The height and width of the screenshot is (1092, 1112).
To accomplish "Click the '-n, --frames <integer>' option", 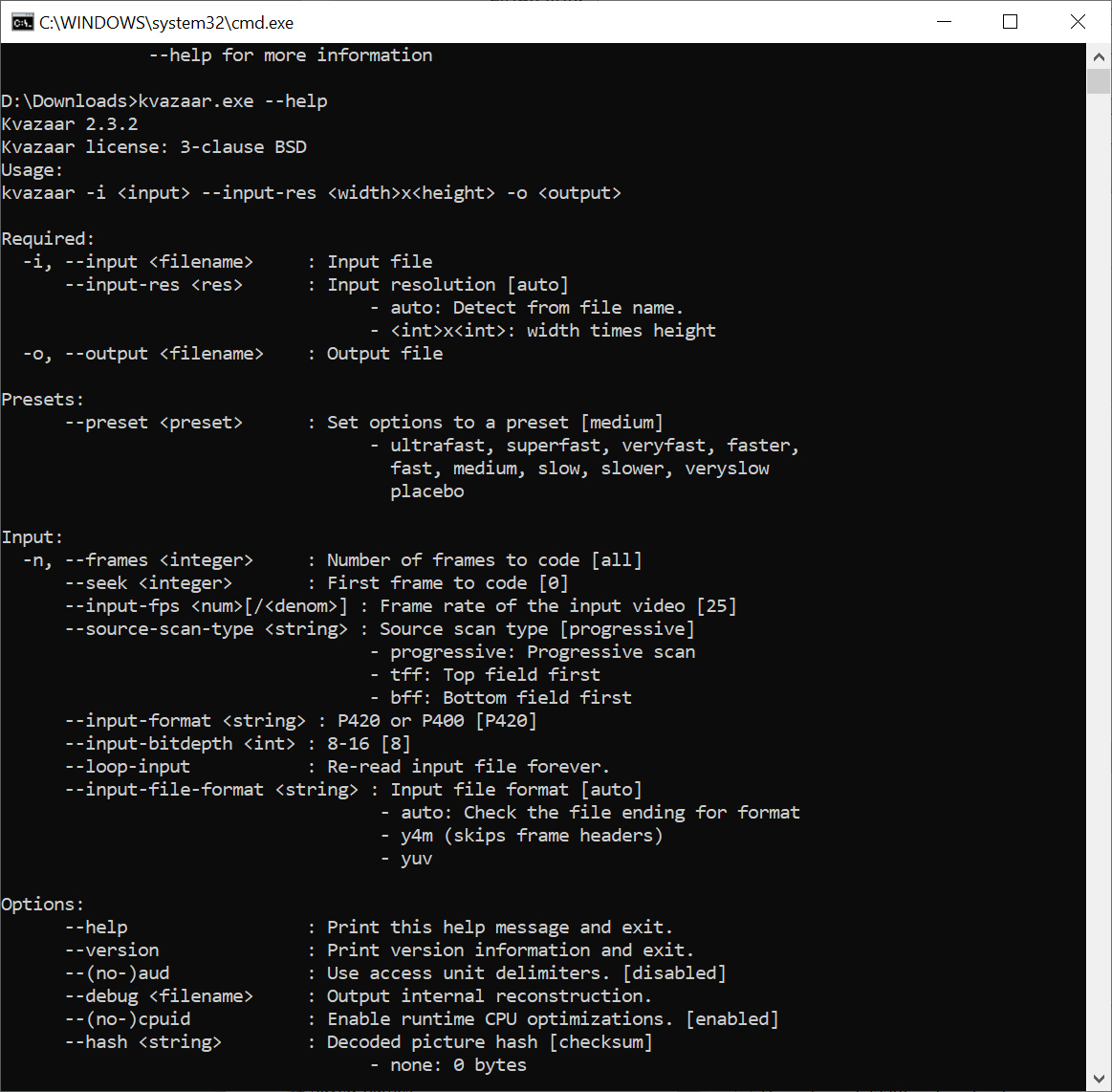I will tap(138, 560).
